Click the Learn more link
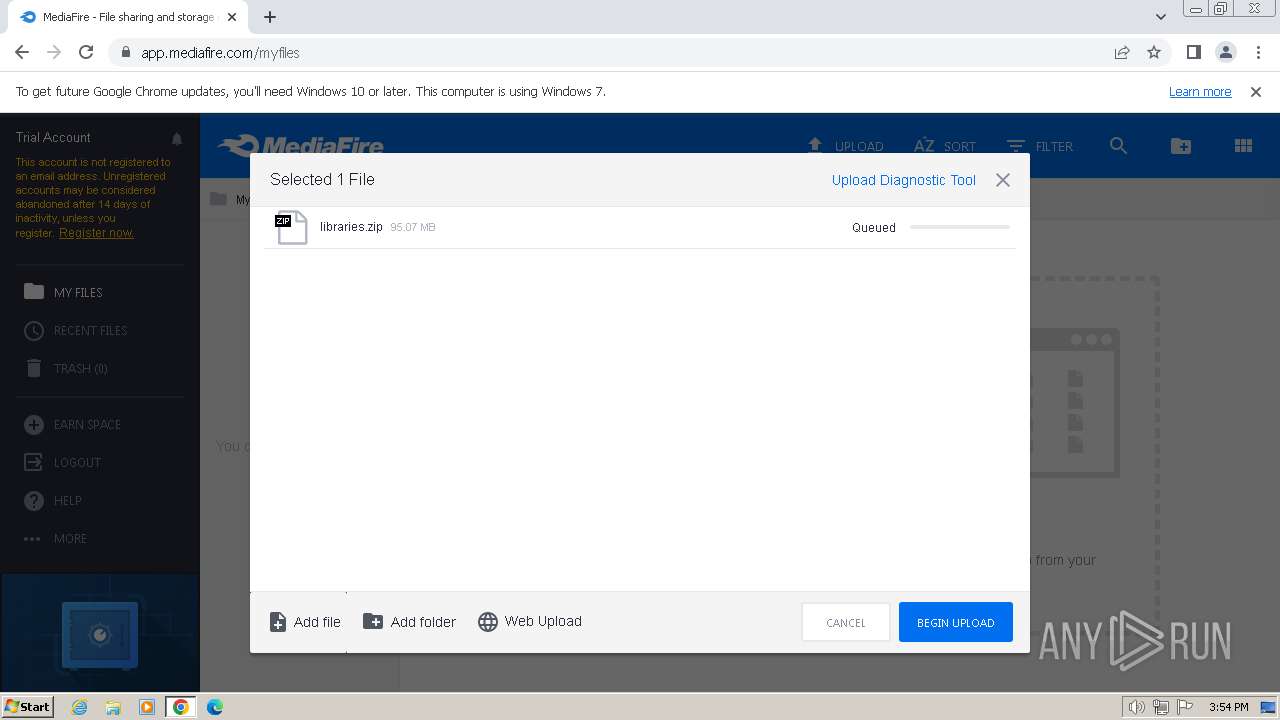 [1200, 91]
